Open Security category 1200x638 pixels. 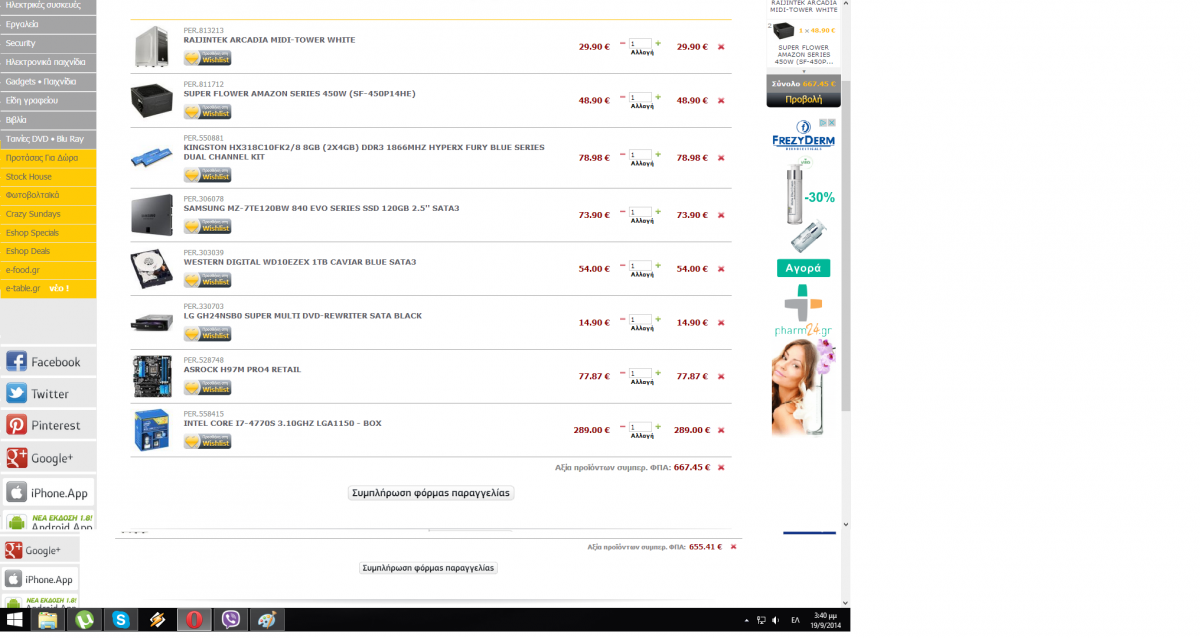click(48, 44)
